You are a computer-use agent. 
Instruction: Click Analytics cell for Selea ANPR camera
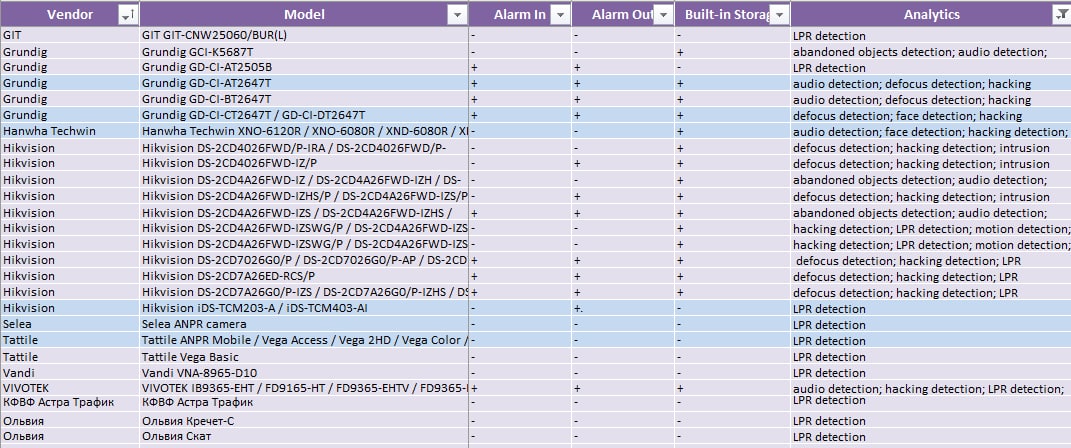pyautogui.click(x=931, y=324)
